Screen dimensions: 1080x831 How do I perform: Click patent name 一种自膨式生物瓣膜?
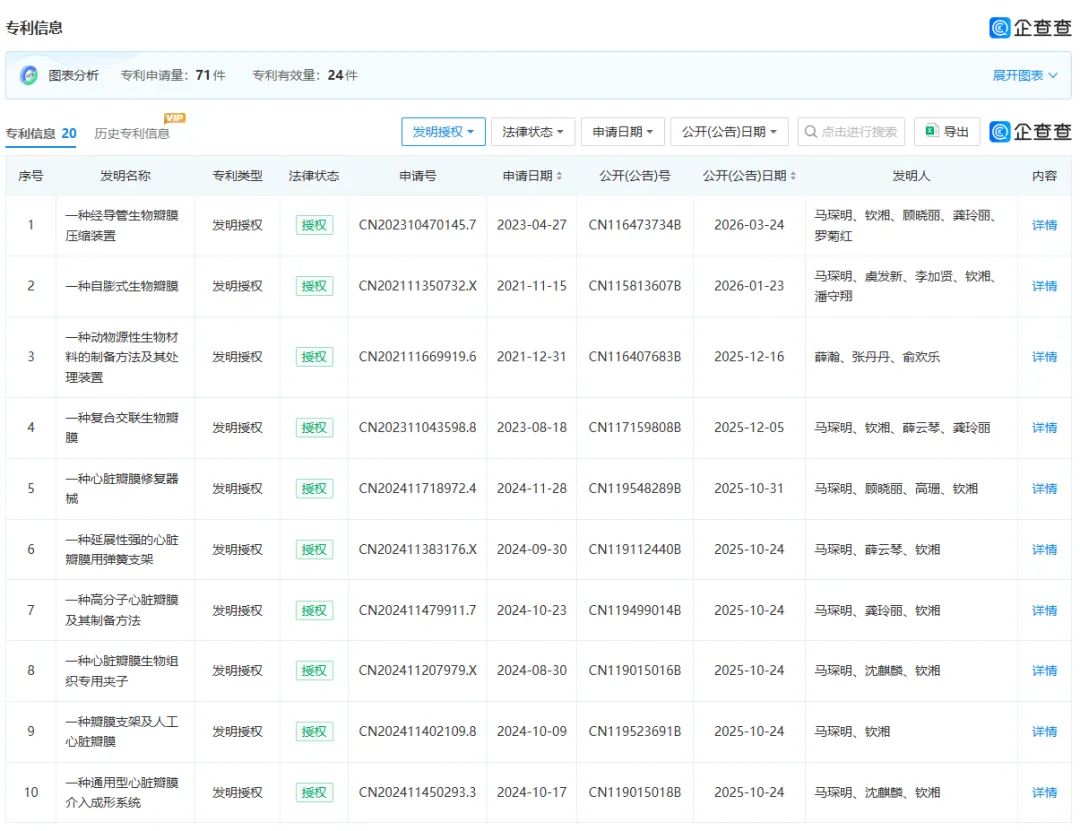point(122,286)
